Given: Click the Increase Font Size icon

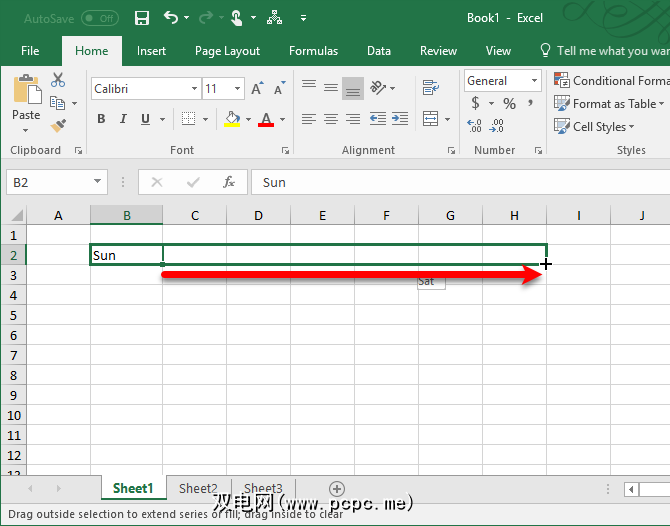Looking at the screenshot, I should point(257,89).
